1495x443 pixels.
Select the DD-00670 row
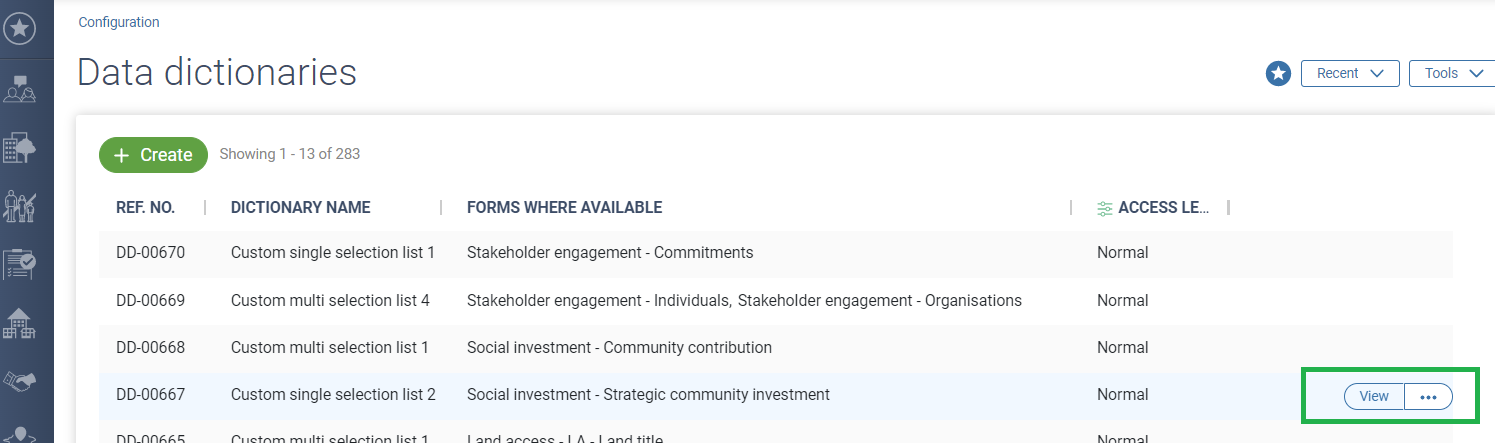[150, 253]
